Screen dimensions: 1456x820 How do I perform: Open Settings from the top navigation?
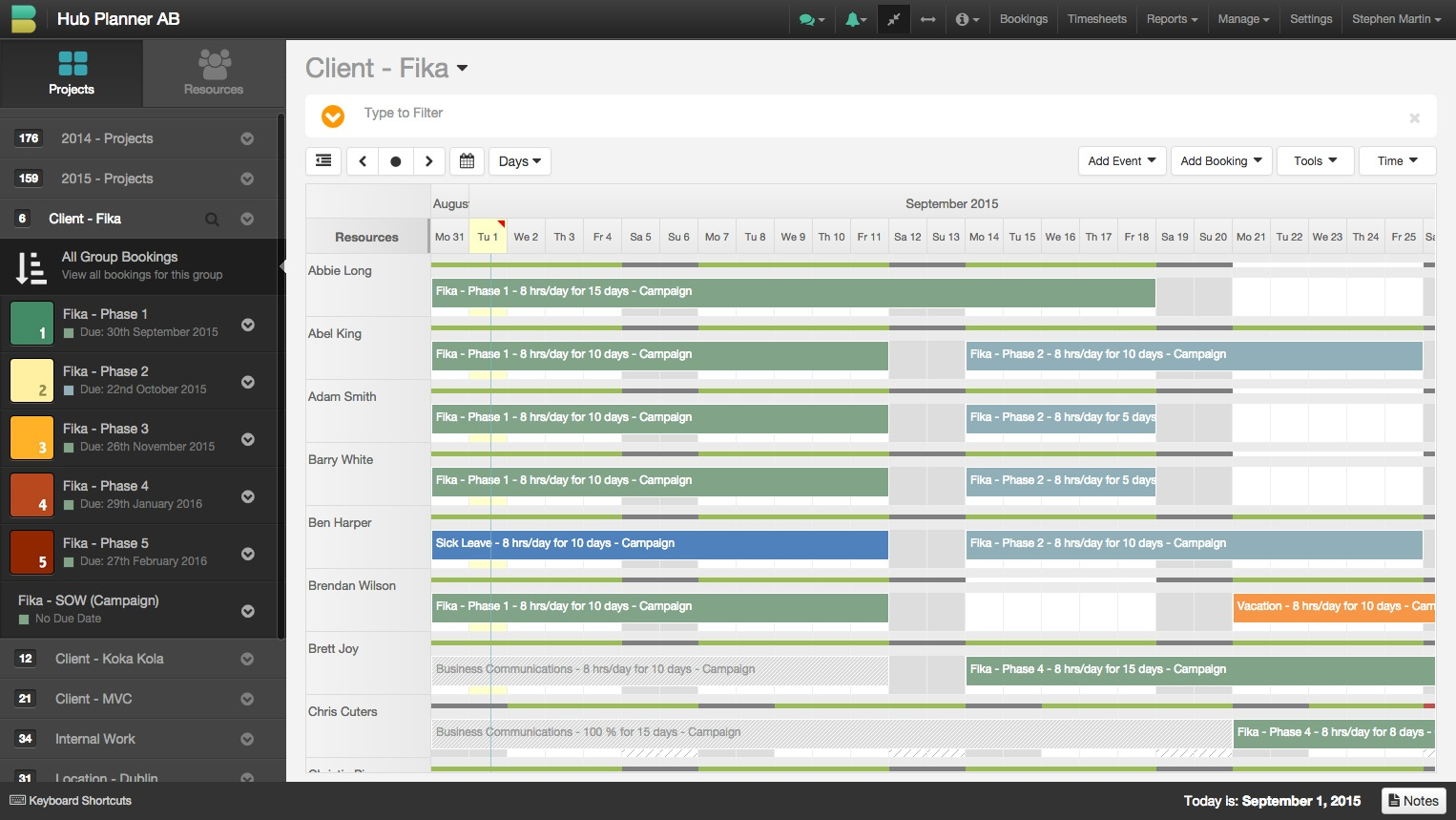tap(1311, 19)
